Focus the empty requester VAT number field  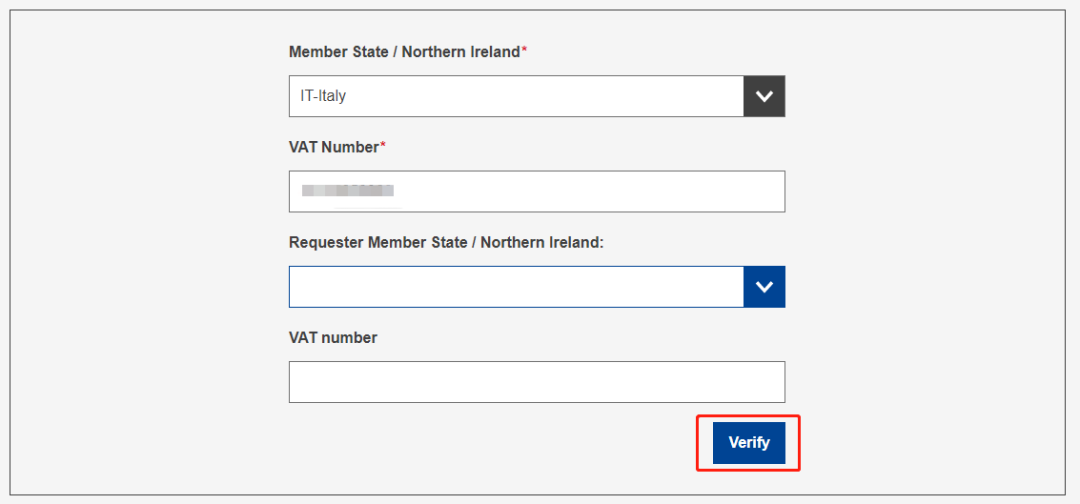click(536, 382)
